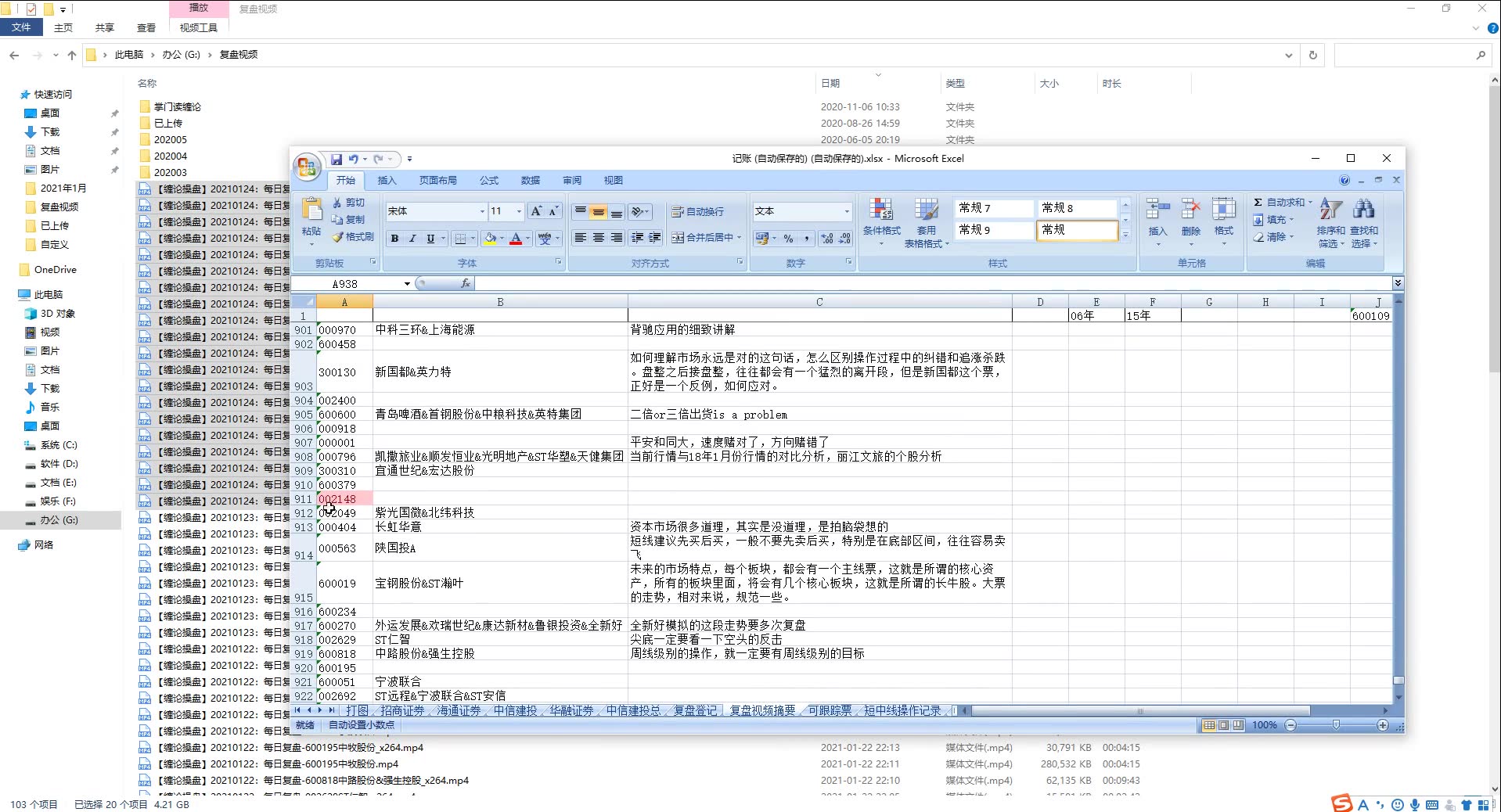Increase decimal places

827,238
